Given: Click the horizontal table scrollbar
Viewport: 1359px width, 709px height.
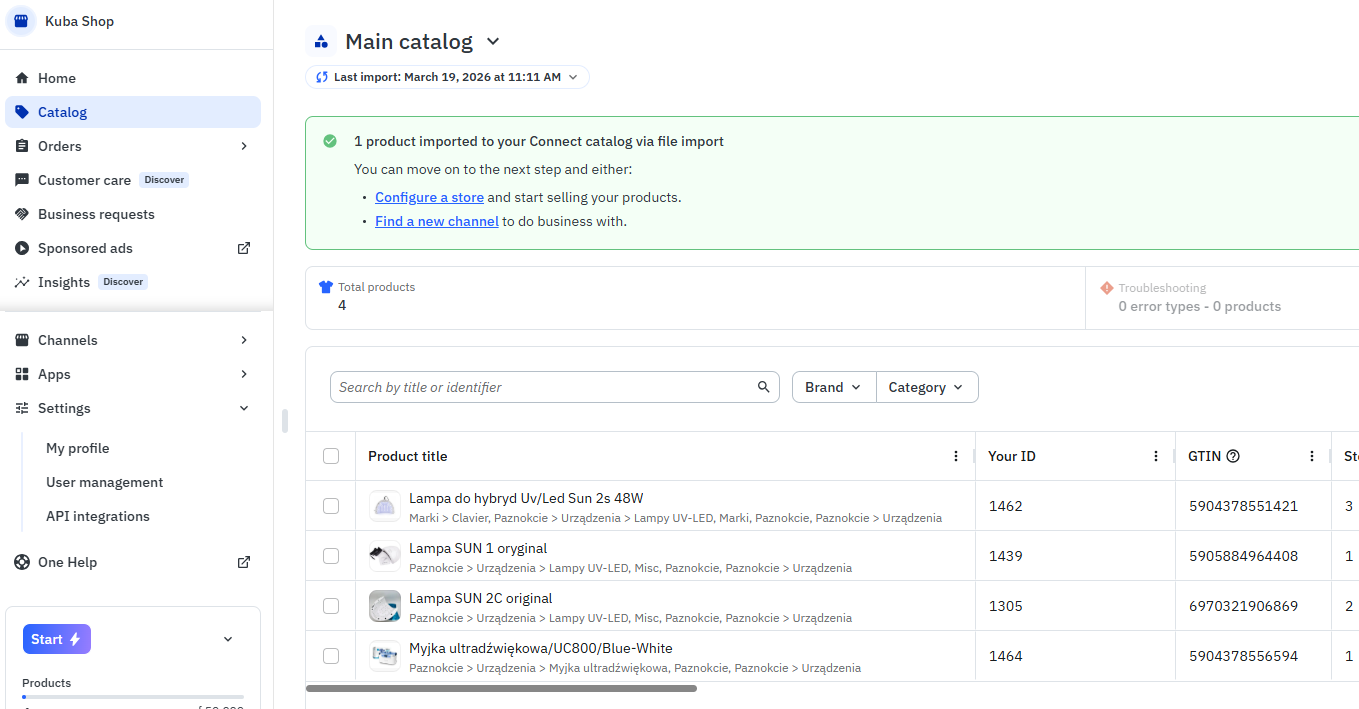Looking at the screenshot, I should [x=500, y=688].
